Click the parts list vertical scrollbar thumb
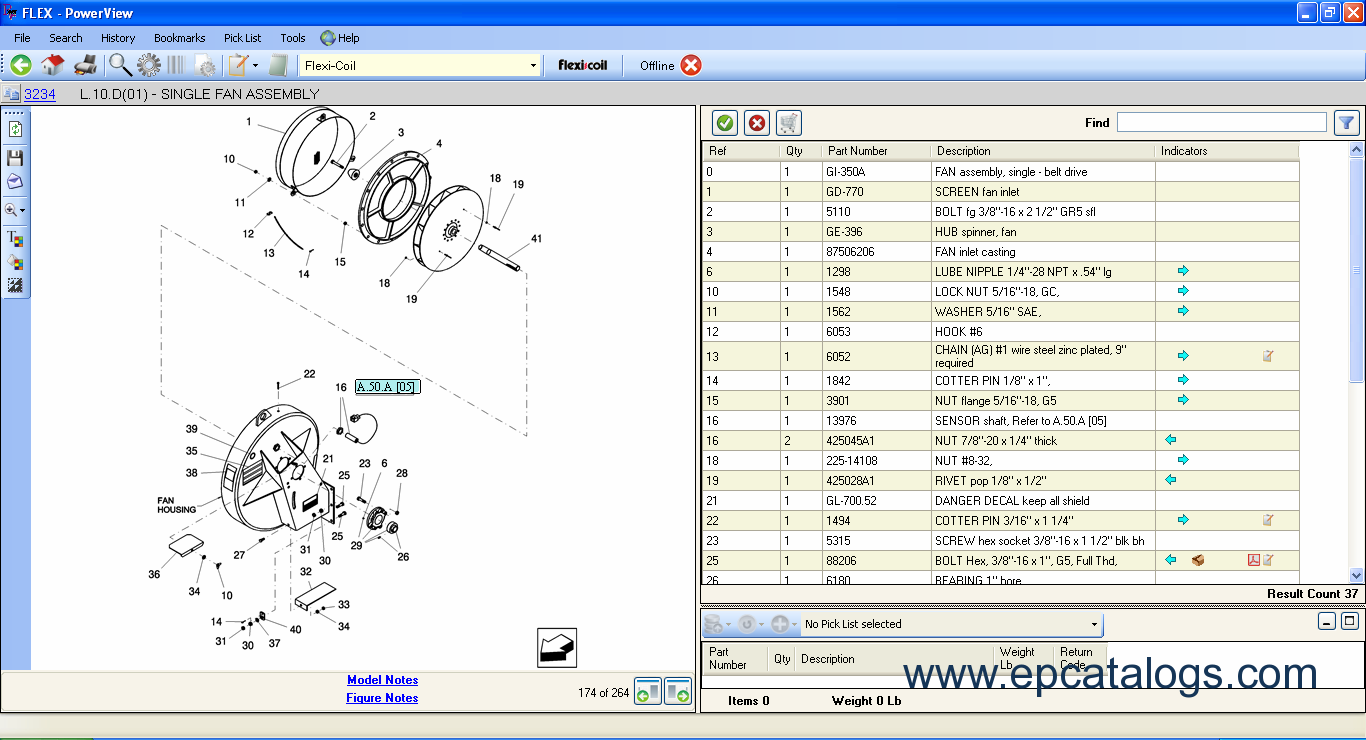 pyautogui.click(x=1357, y=270)
